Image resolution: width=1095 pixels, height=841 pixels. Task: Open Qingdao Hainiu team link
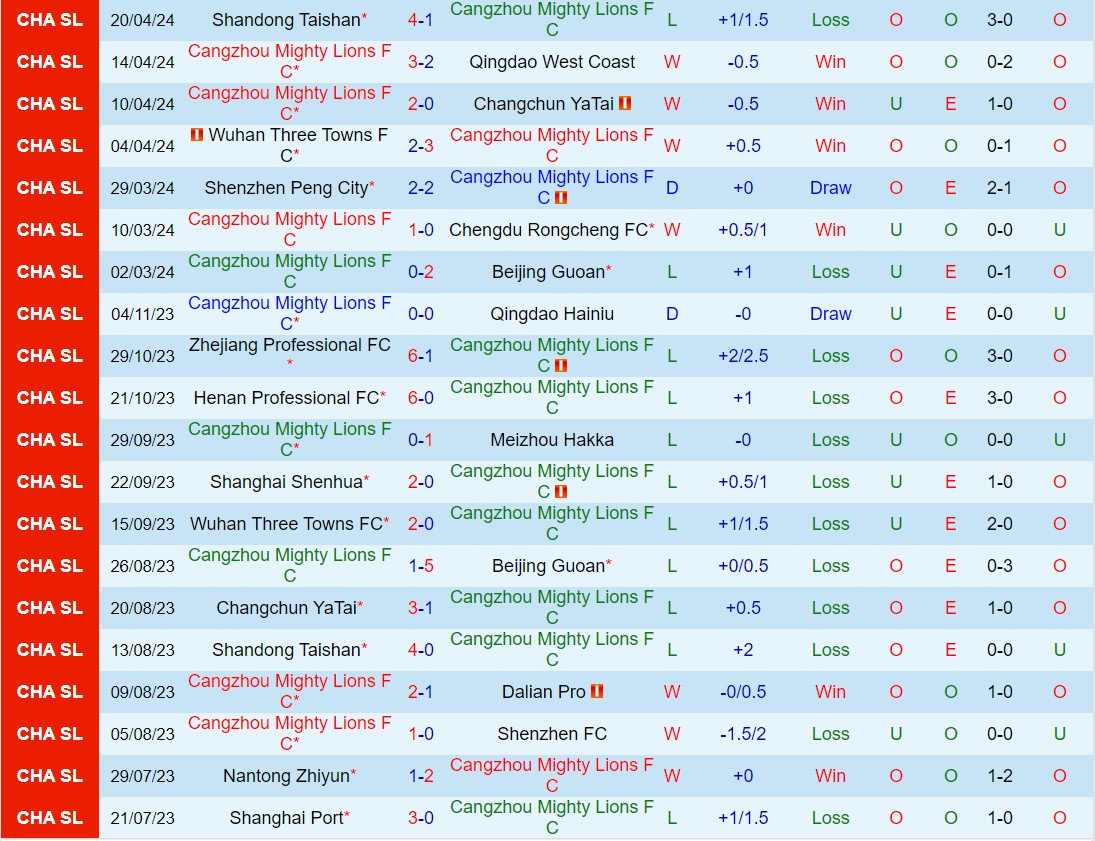point(552,314)
